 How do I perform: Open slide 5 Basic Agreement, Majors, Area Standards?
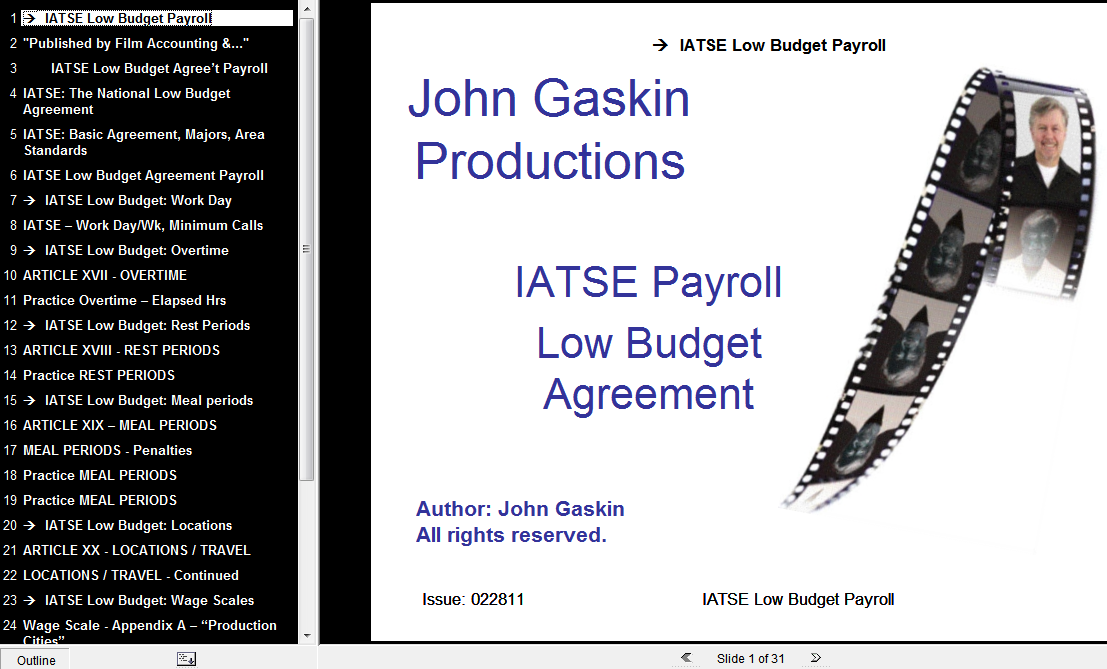point(144,142)
